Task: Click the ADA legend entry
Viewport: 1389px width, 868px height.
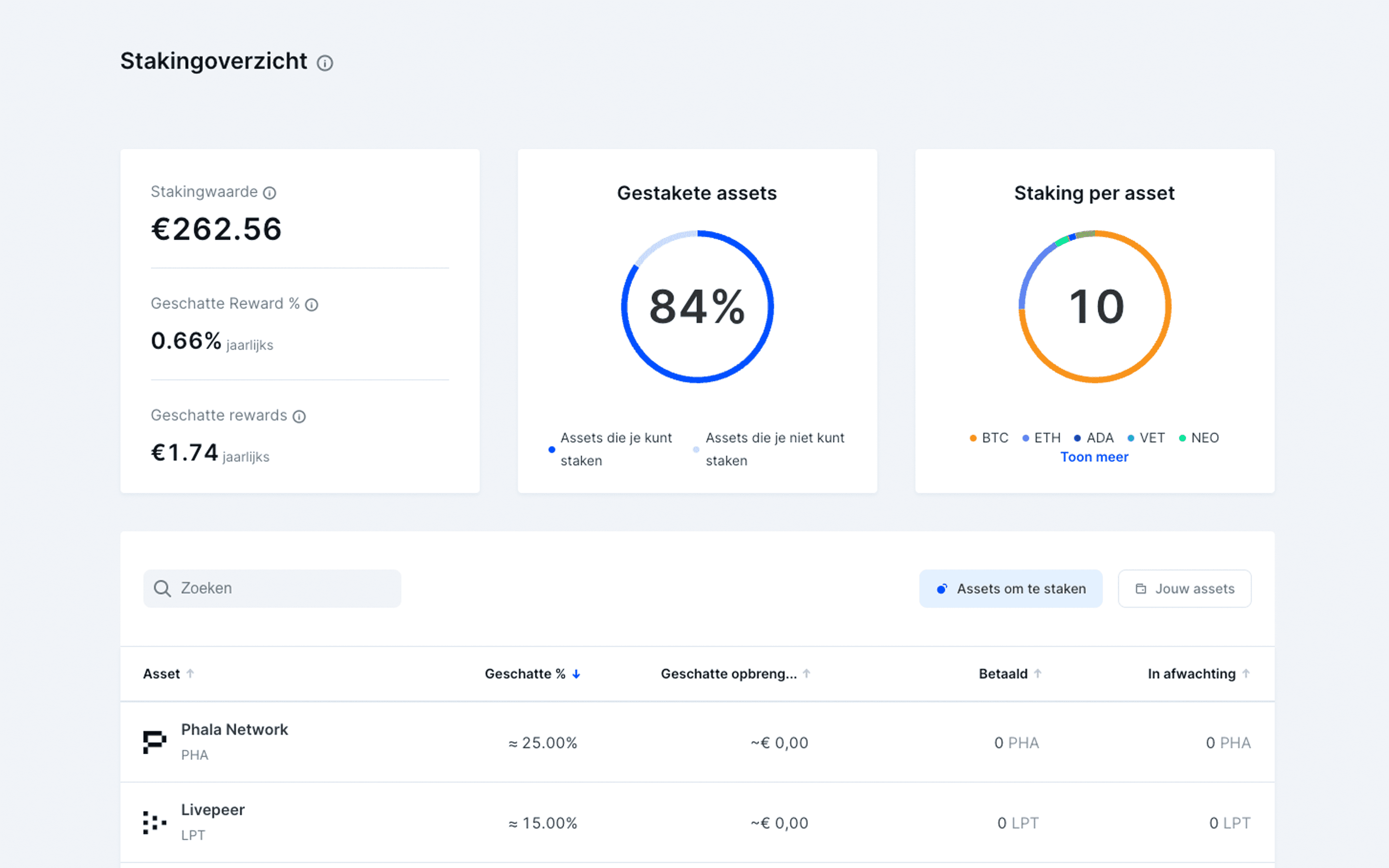Action: click(x=1094, y=438)
